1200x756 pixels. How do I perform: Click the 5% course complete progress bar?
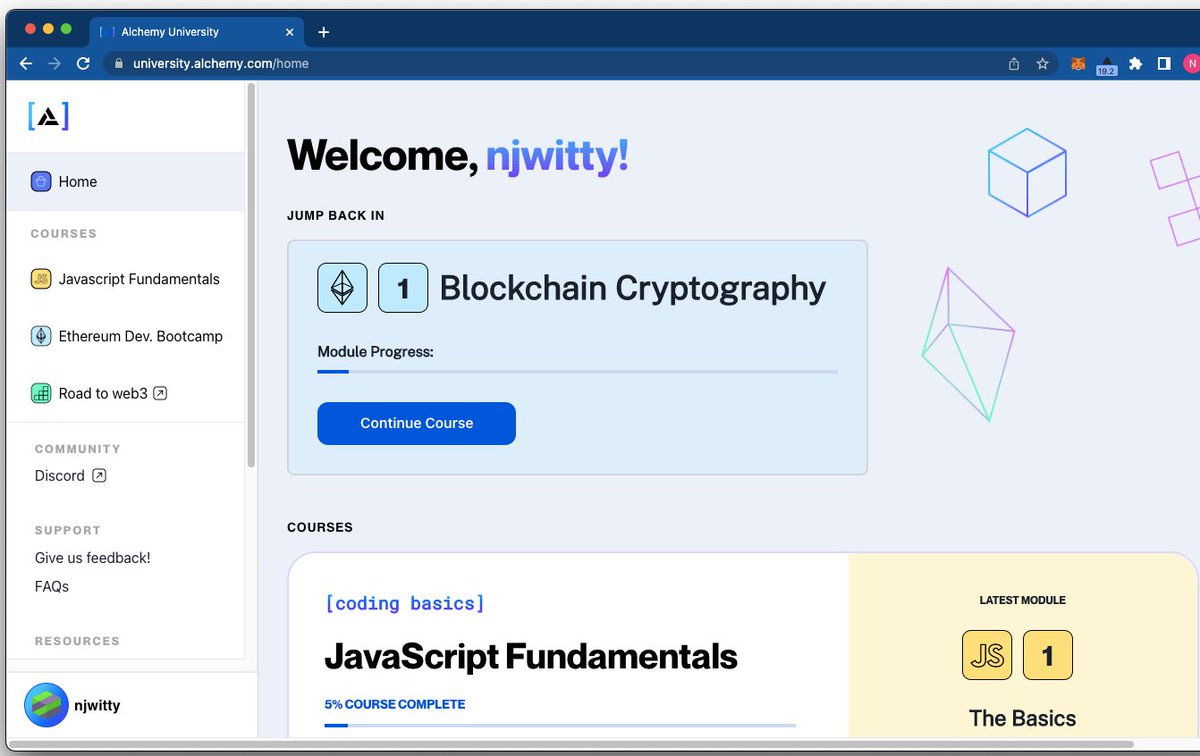point(560,725)
